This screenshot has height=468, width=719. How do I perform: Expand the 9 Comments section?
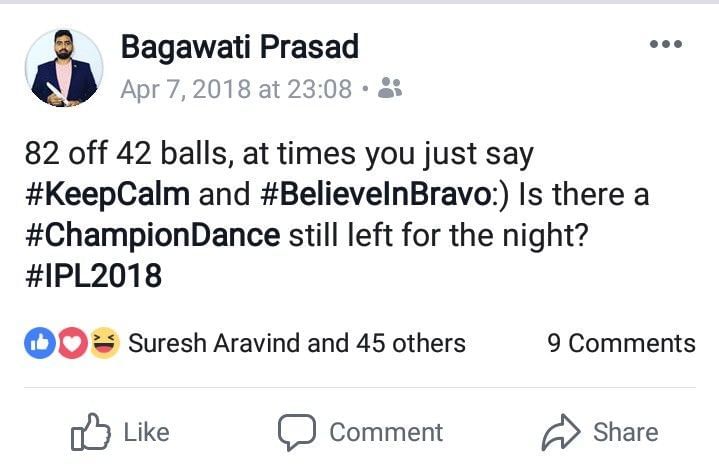621,343
